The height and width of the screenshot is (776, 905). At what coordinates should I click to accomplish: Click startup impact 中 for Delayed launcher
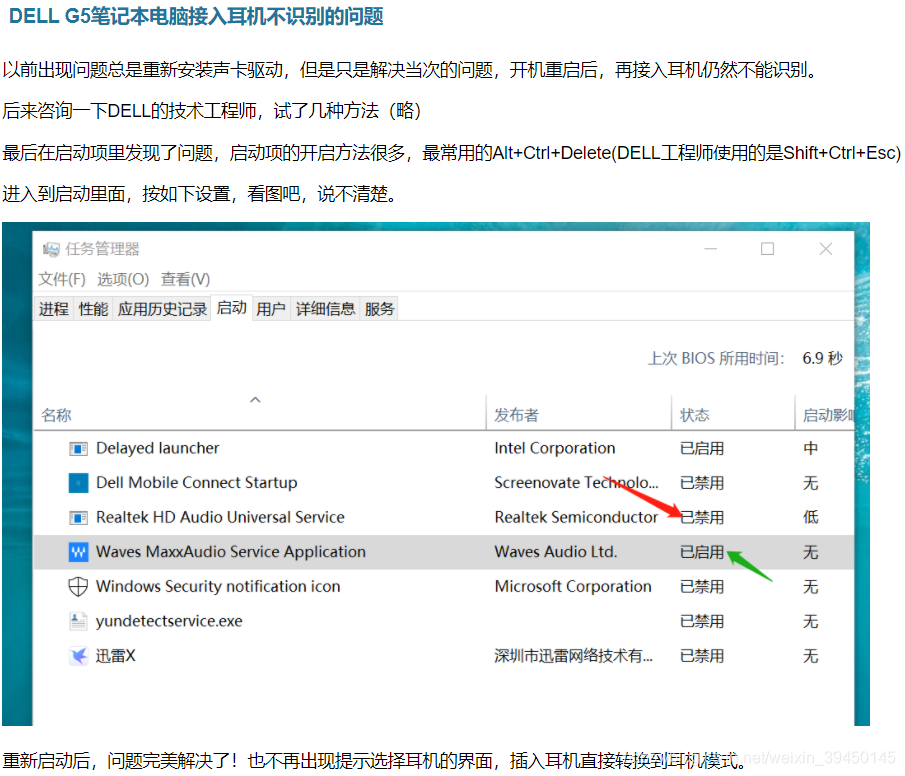810,449
